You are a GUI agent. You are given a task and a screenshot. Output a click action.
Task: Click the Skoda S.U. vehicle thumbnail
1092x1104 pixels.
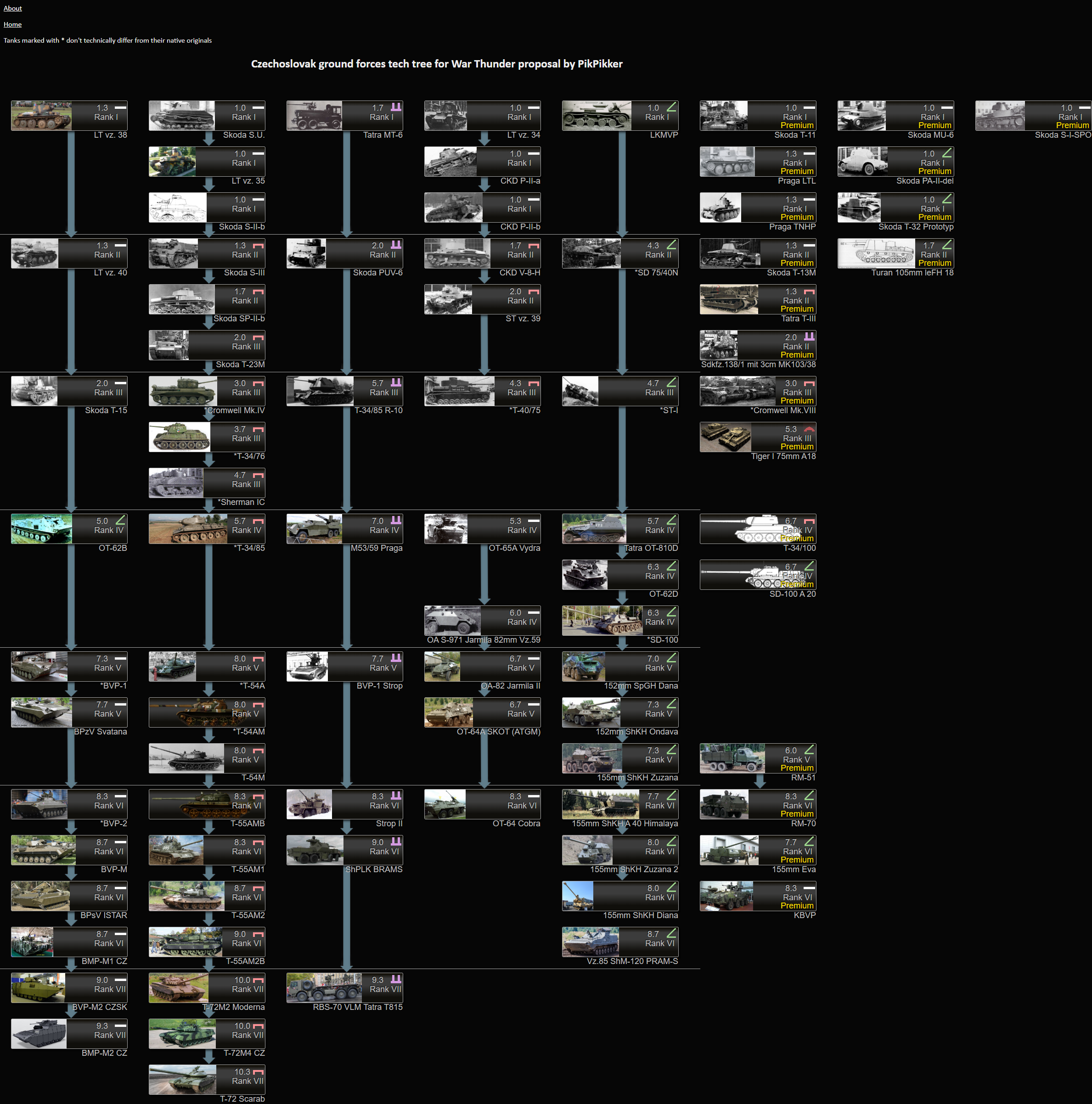click(x=182, y=115)
